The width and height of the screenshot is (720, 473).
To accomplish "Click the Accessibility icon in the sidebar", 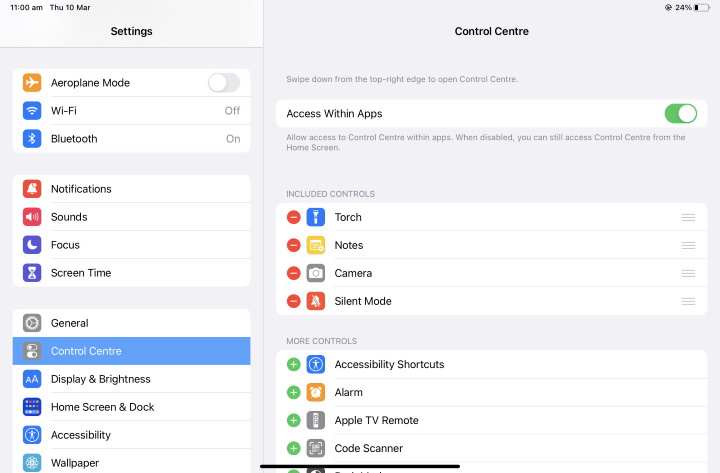I will (32, 435).
